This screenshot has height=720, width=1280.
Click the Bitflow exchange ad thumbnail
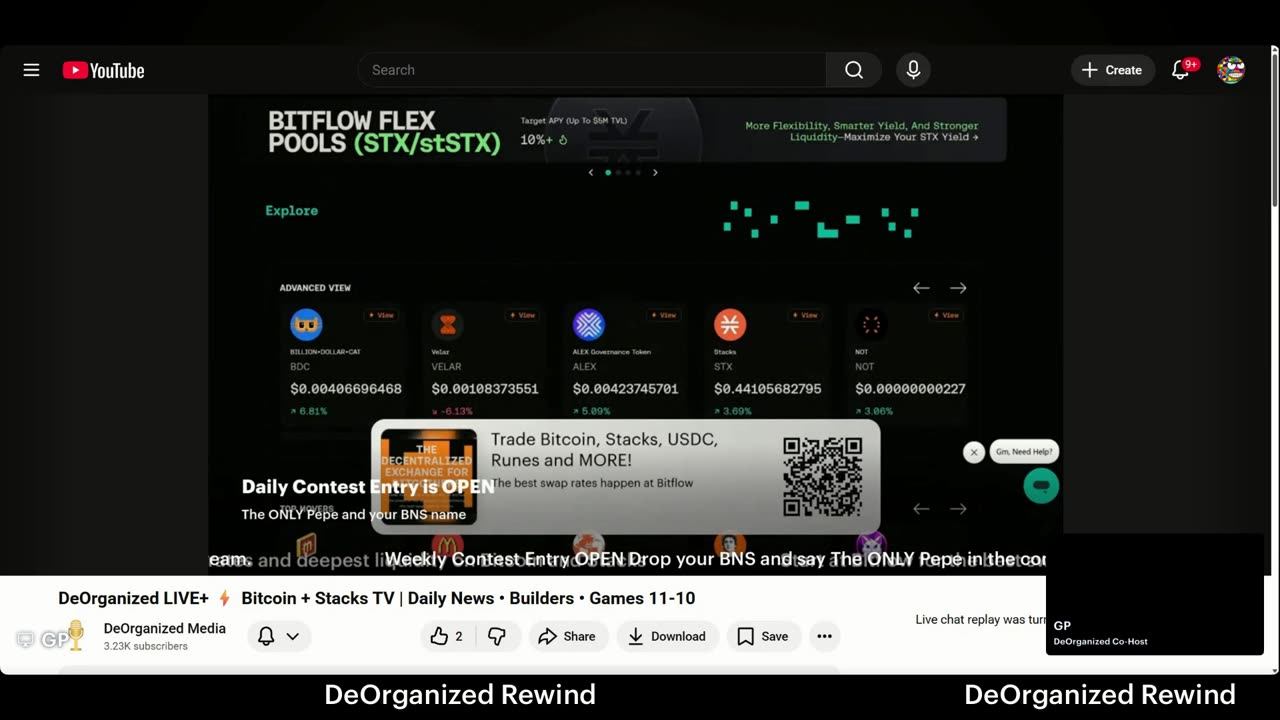click(428, 477)
